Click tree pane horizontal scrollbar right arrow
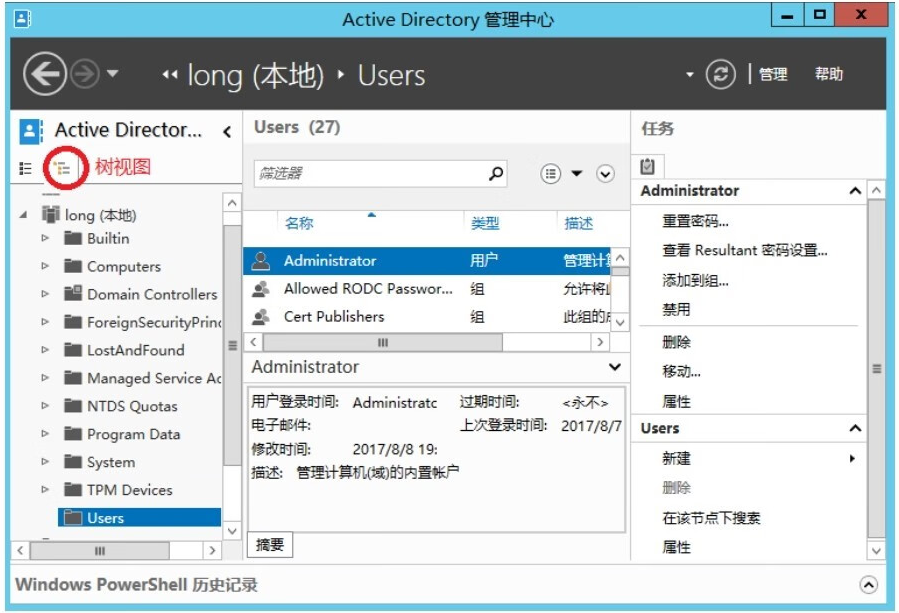 [x=212, y=551]
